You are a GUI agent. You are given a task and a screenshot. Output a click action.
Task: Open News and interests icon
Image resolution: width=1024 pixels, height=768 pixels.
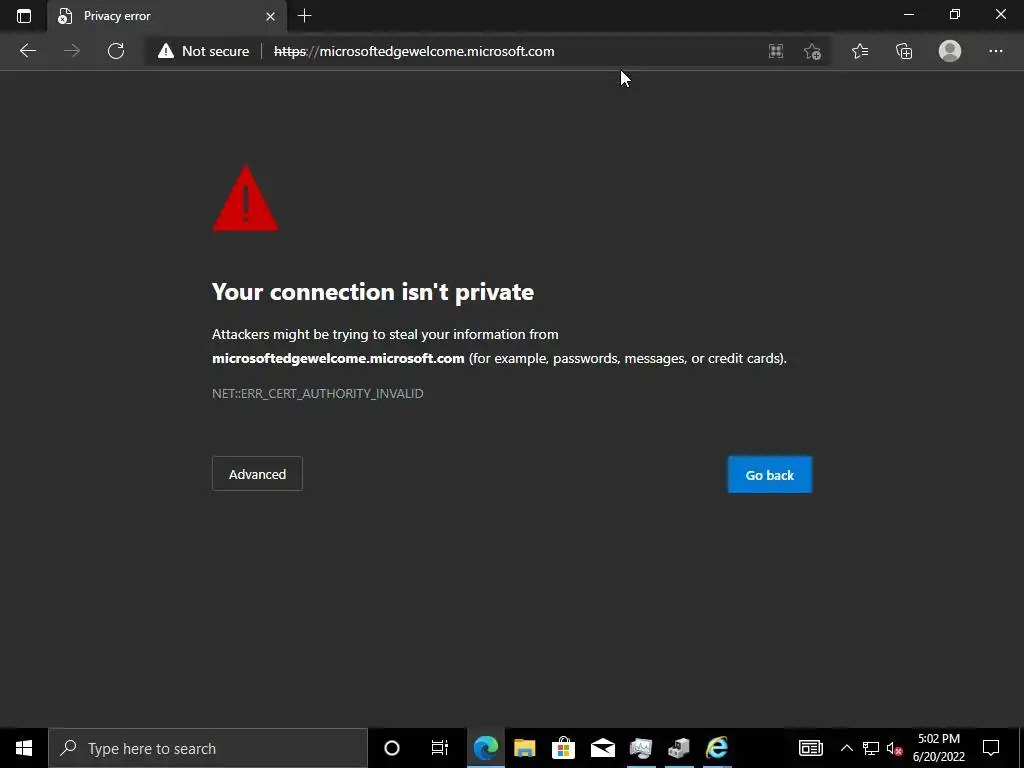pos(810,748)
